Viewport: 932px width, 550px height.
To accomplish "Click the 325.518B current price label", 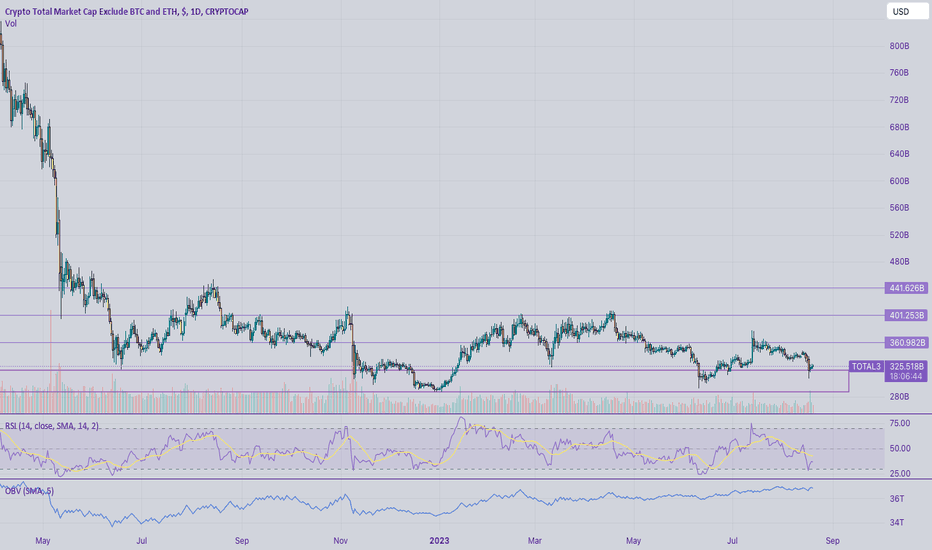I will [x=906, y=366].
